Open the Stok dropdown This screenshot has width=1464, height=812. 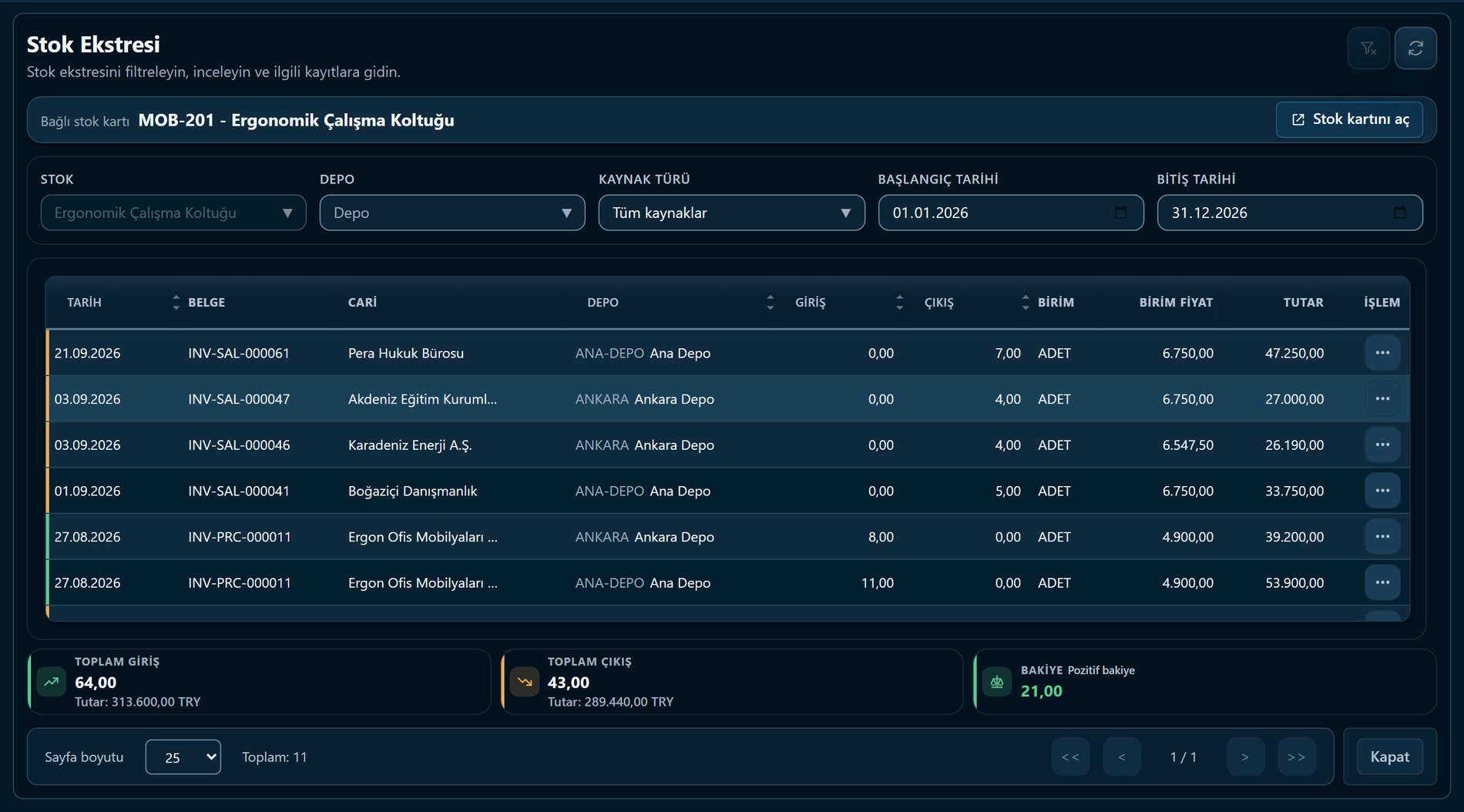pyautogui.click(x=173, y=213)
